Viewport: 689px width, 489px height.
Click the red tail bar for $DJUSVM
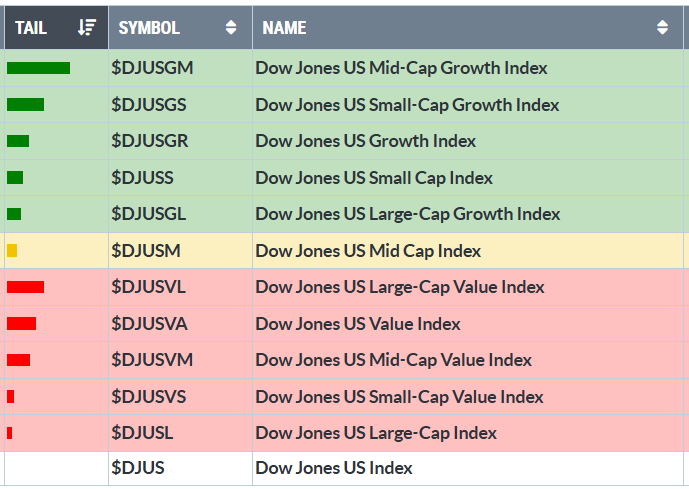click(18, 360)
